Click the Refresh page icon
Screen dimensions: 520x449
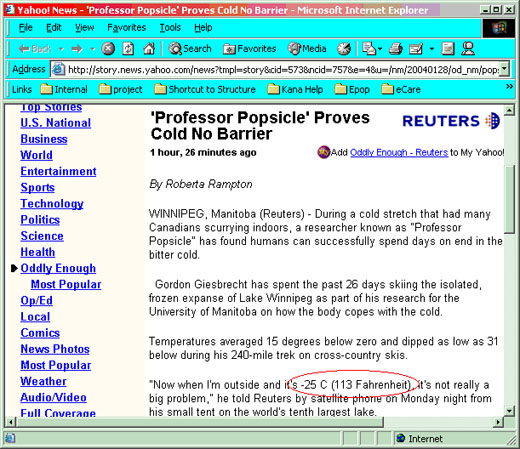tap(128, 49)
